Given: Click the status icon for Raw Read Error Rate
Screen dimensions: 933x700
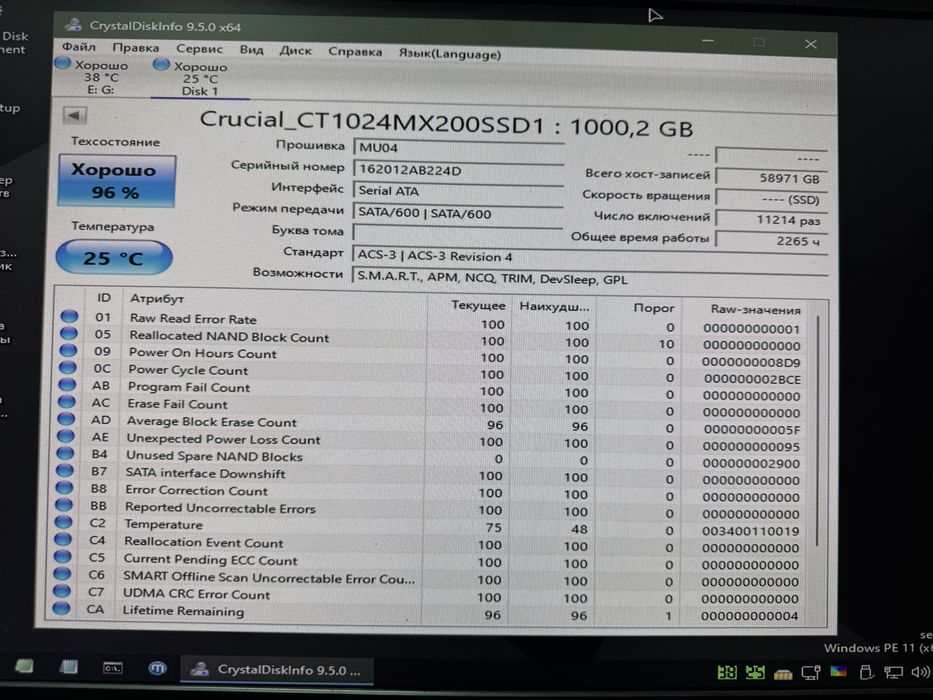Looking at the screenshot, I should (x=70, y=316).
